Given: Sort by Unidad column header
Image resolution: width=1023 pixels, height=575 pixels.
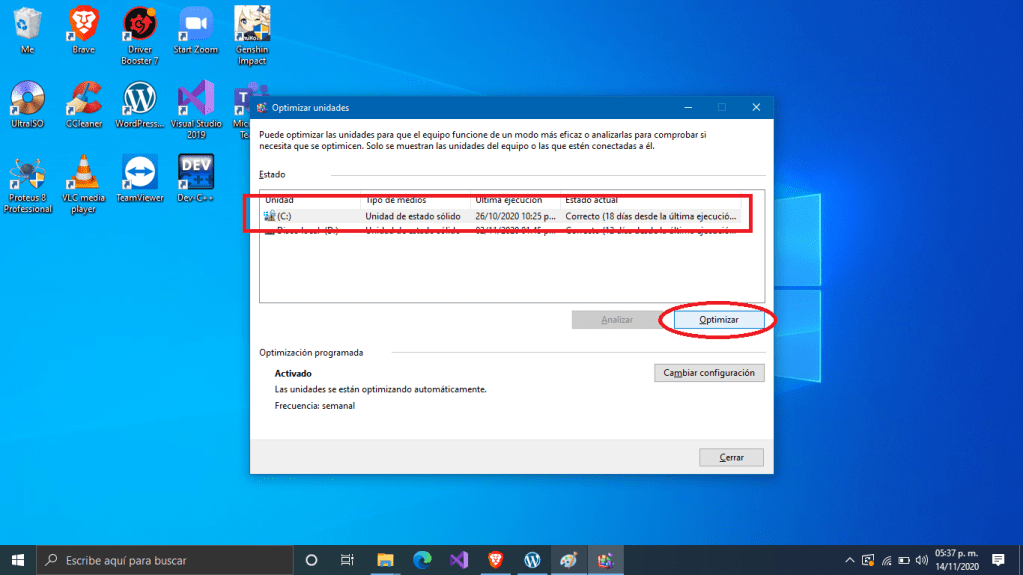Looking at the screenshot, I should (309, 200).
